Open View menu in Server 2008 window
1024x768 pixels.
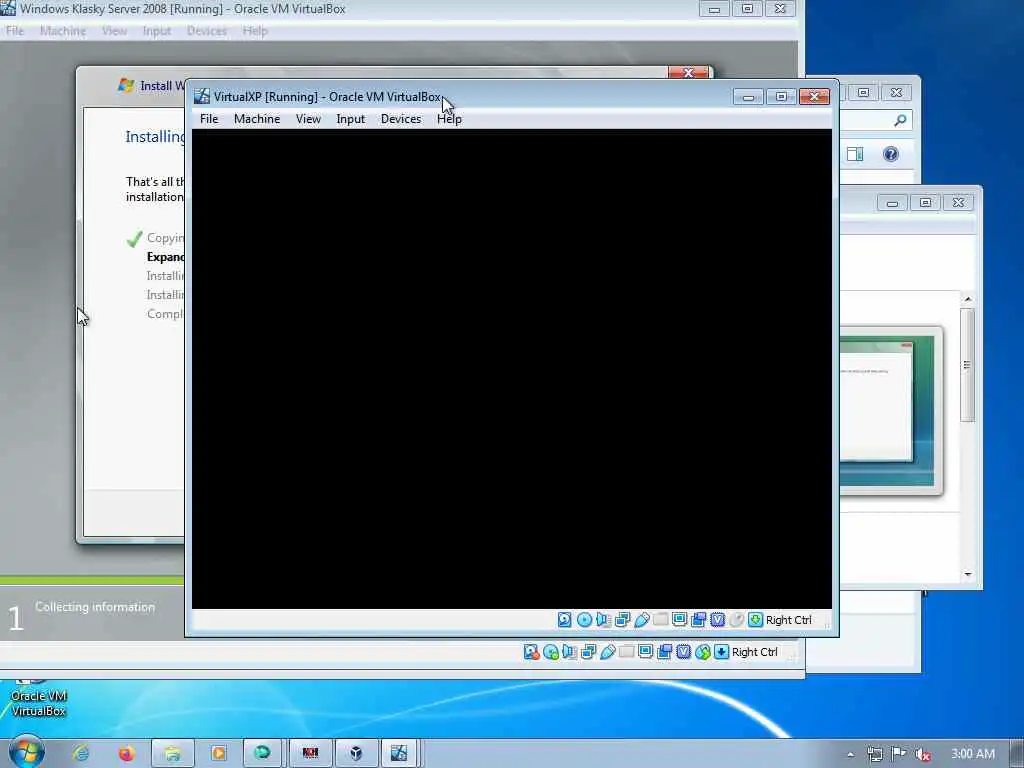(114, 31)
